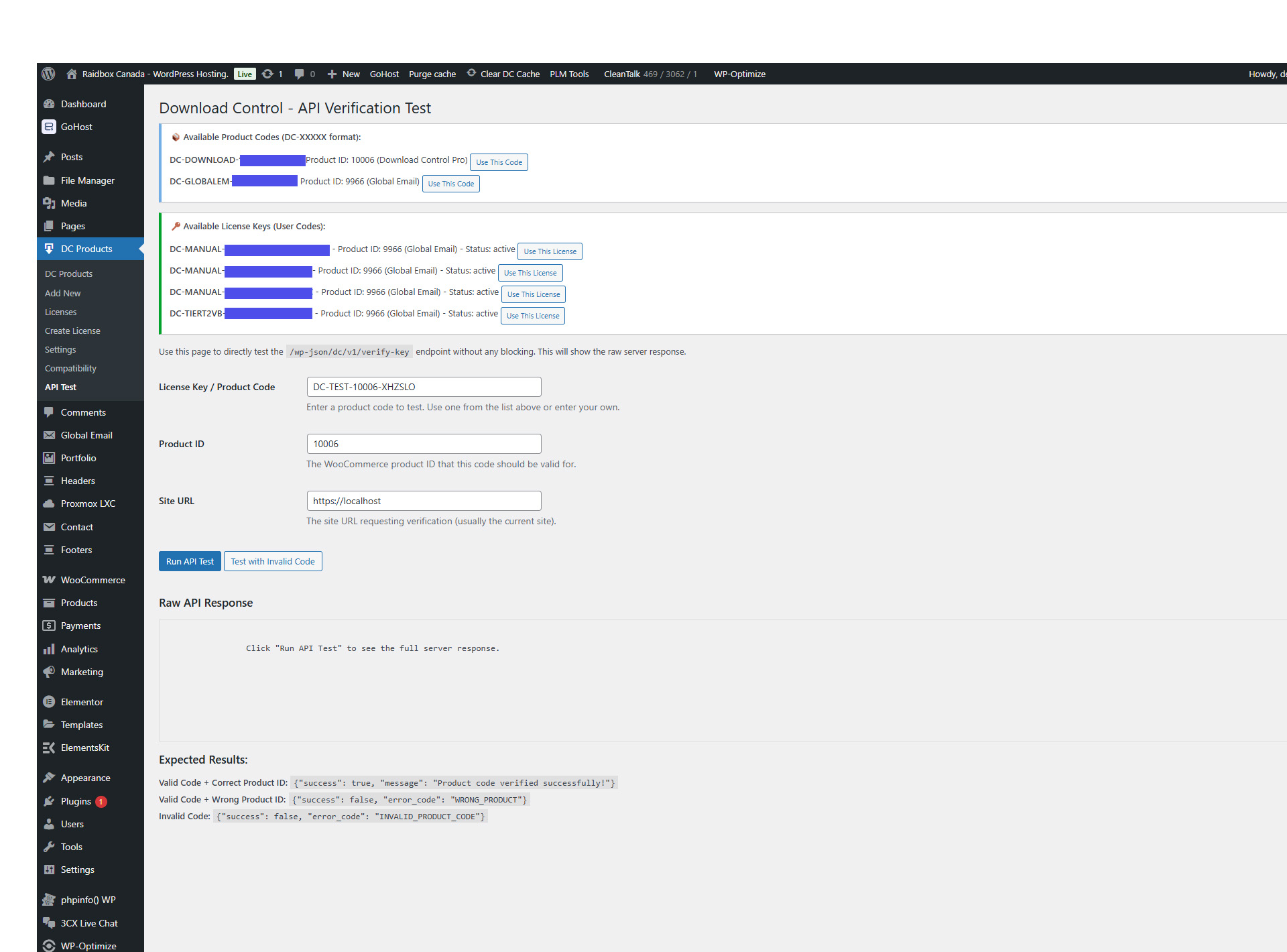Click the Plugins update badge

(x=101, y=802)
